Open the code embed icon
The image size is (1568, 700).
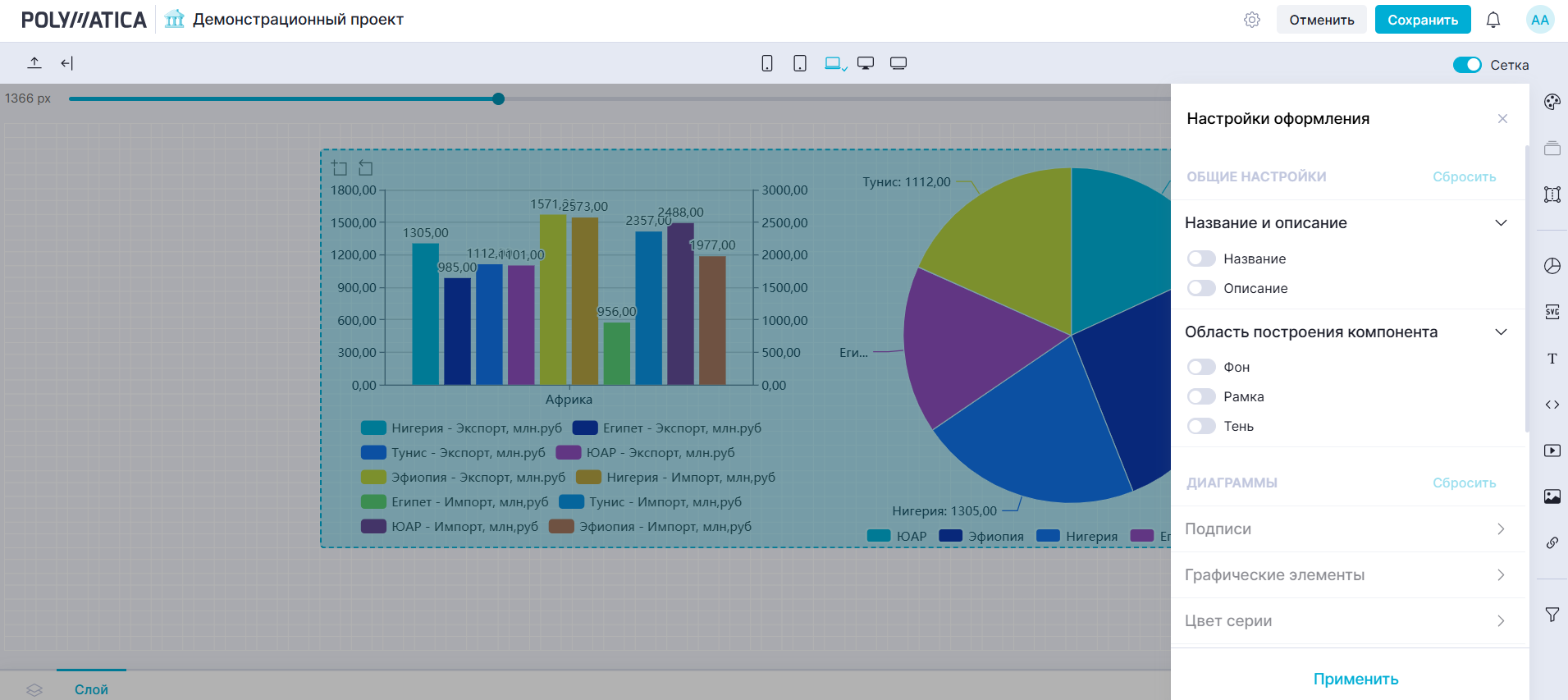(1552, 405)
